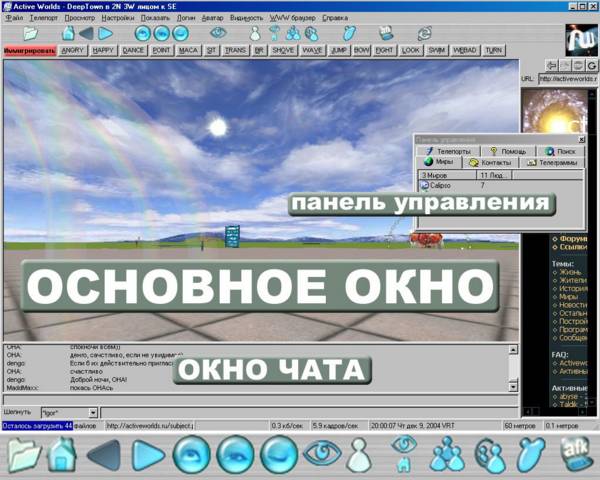Image resolution: width=600 pixels, height=480 pixels.
Task: Open the Форум link in web panel
Action: coord(573,238)
